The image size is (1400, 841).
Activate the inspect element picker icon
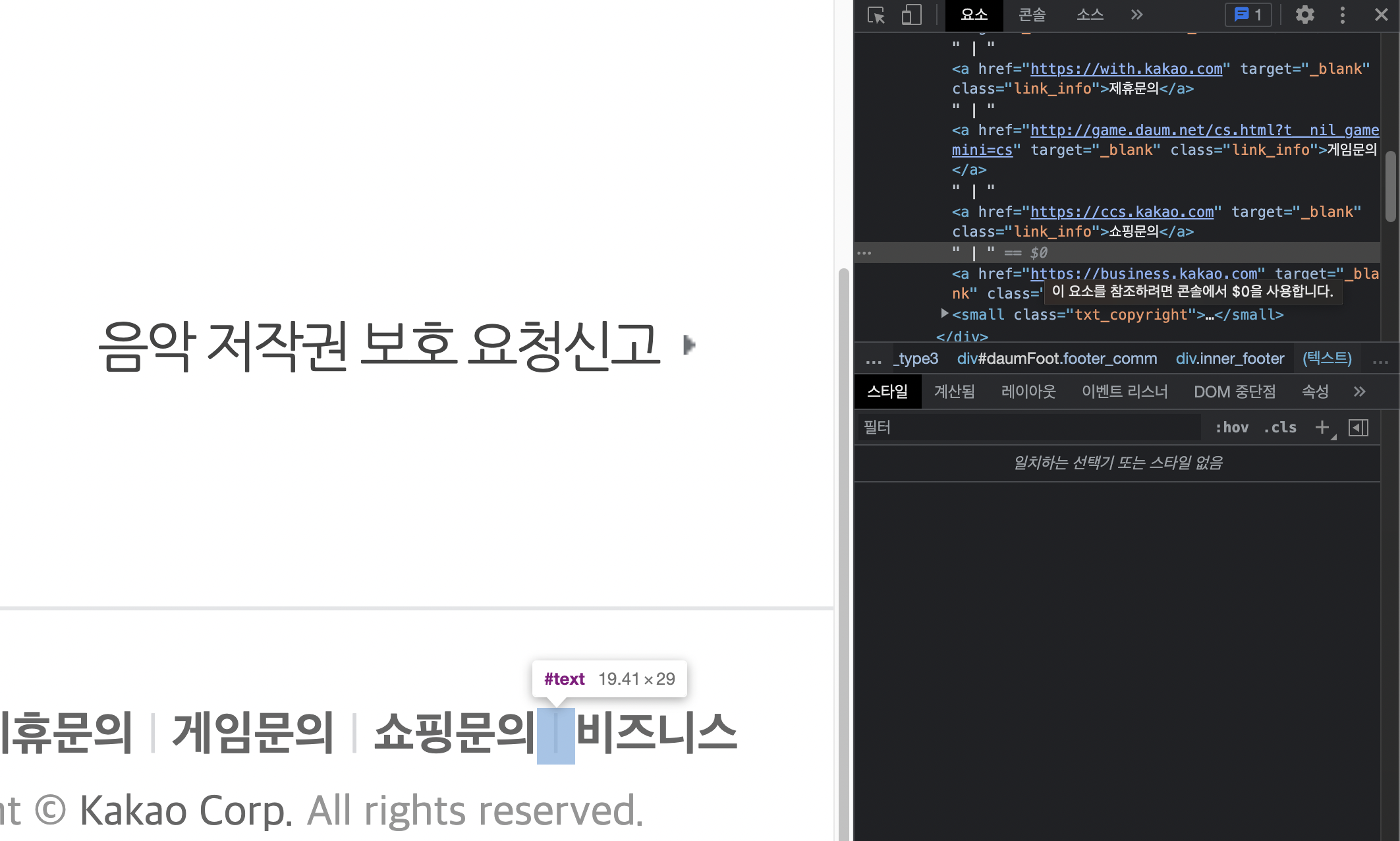[x=876, y=14]
